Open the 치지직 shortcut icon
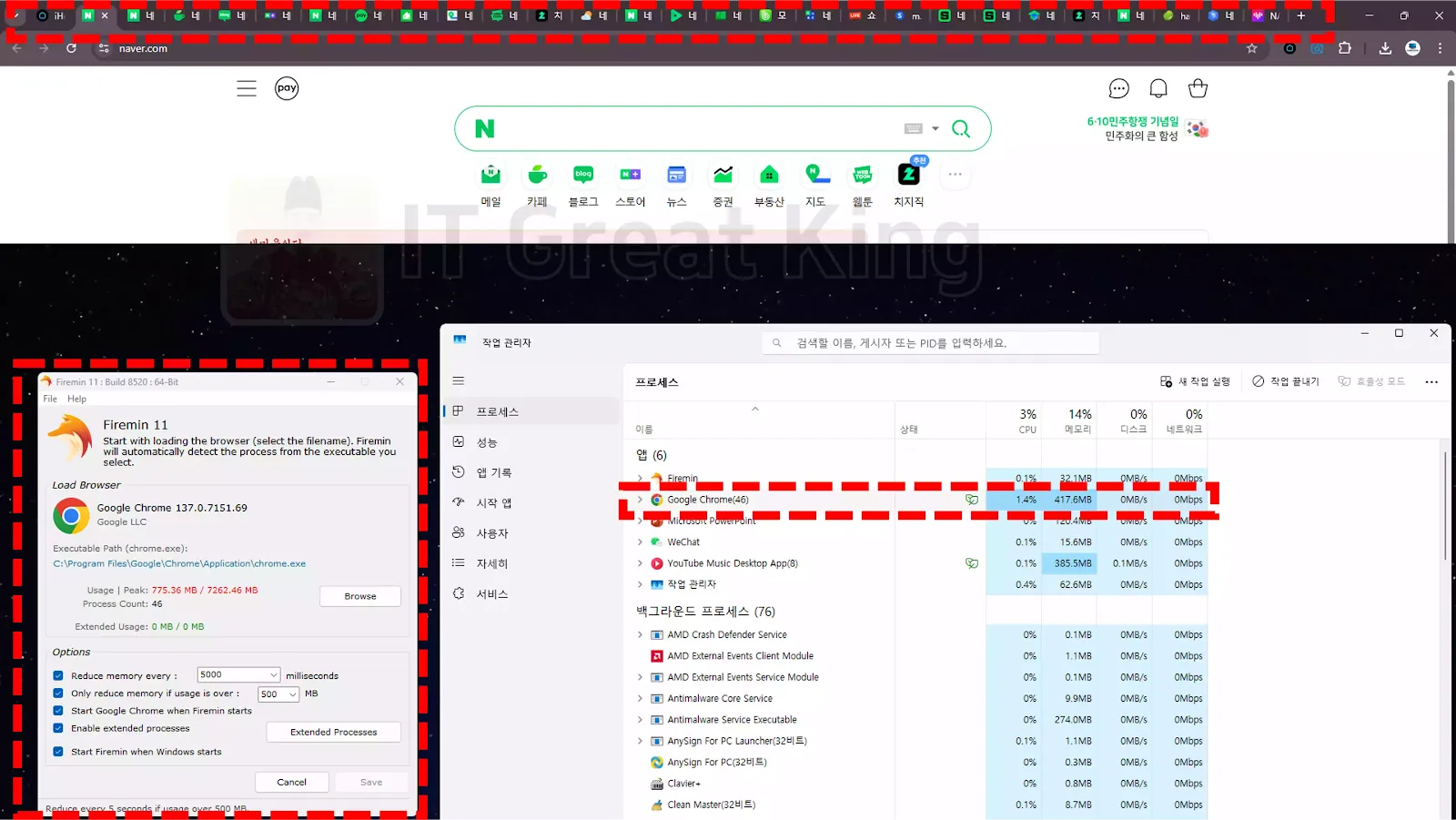The image size is (1456, 820). (x=909, y=174)
